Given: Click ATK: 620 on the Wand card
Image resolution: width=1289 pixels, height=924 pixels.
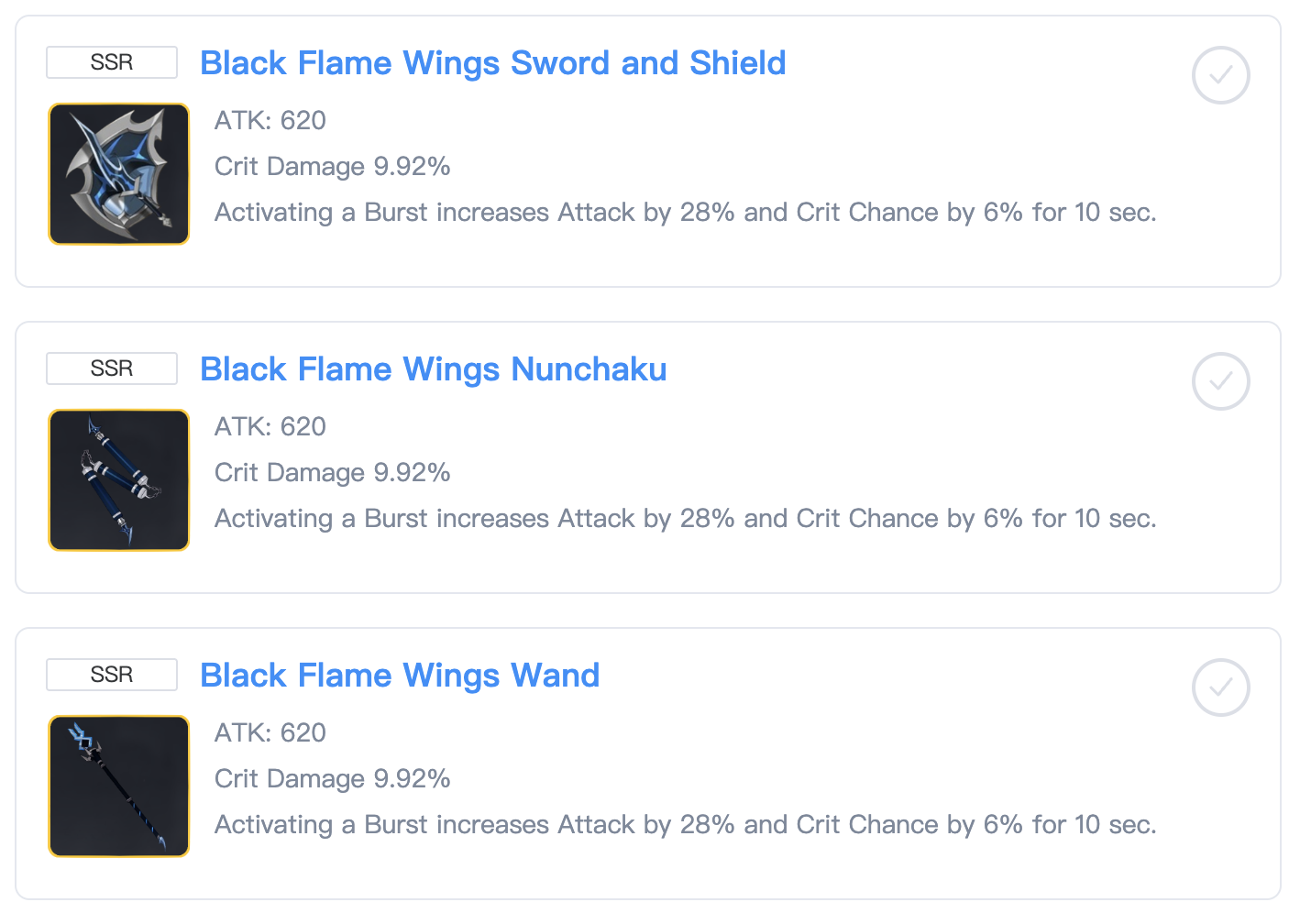Looking at the screenshot, I should (x=270, y=732).
